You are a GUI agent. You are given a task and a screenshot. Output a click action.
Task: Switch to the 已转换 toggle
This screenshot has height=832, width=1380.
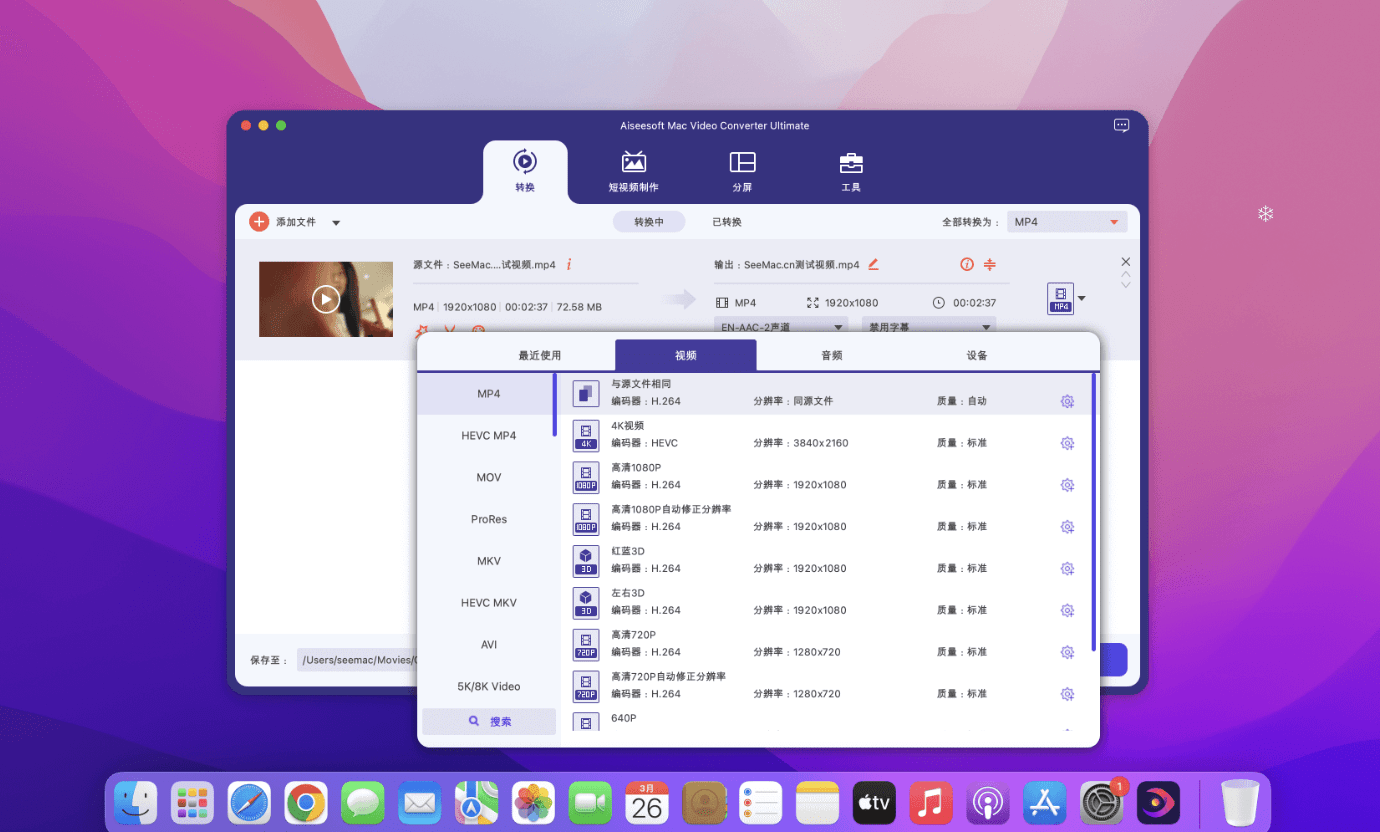pos(727,222)
